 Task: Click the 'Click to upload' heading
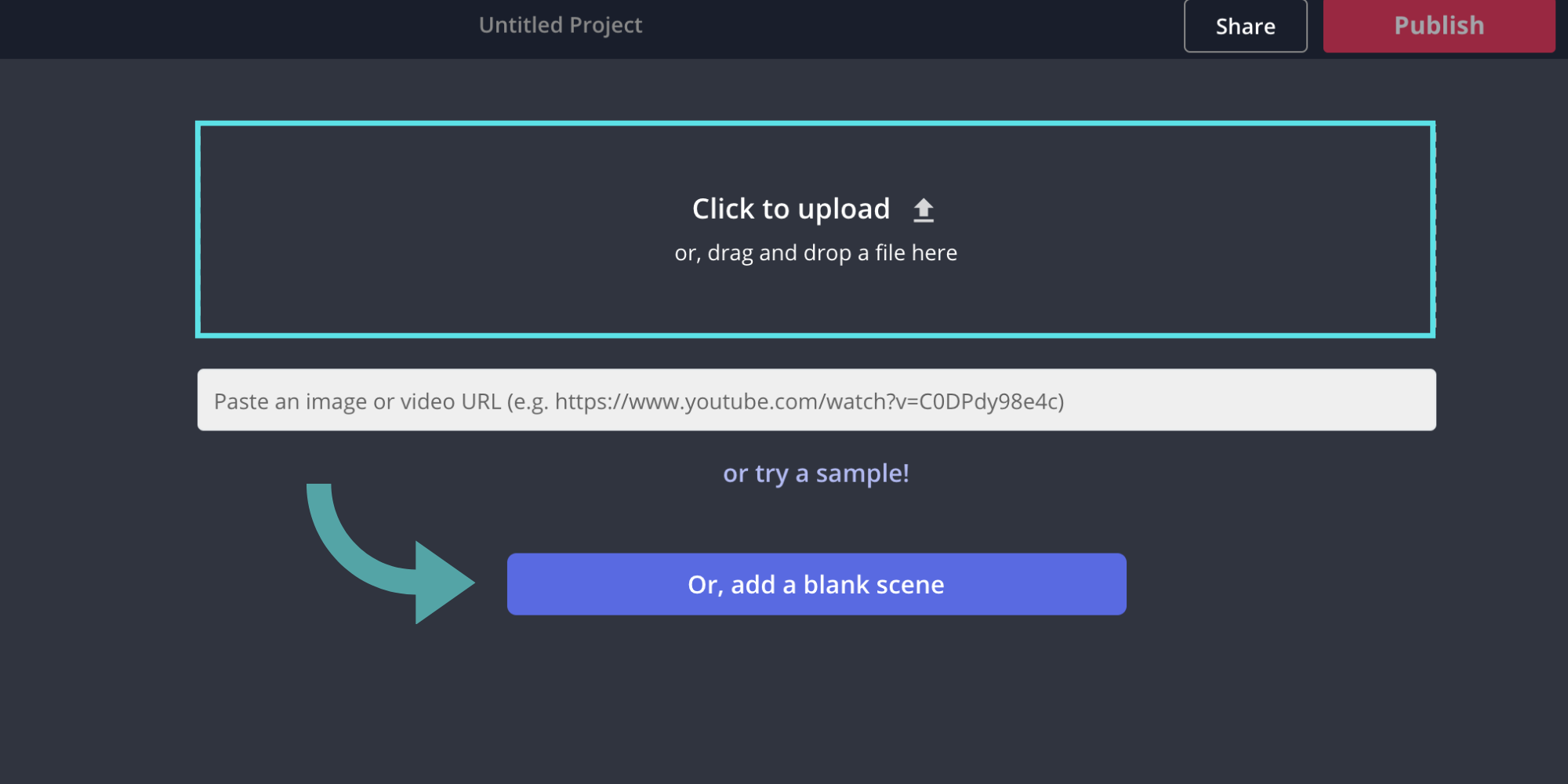click(x=790, y=209)
